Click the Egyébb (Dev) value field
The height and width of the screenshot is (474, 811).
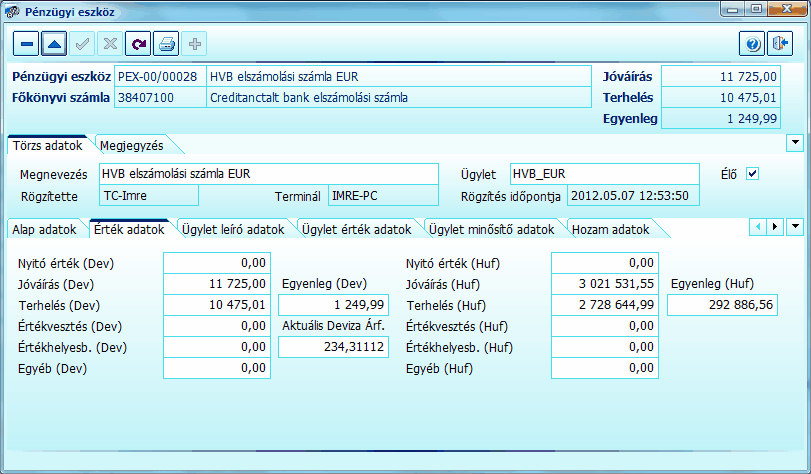click(x=217, y=368)
